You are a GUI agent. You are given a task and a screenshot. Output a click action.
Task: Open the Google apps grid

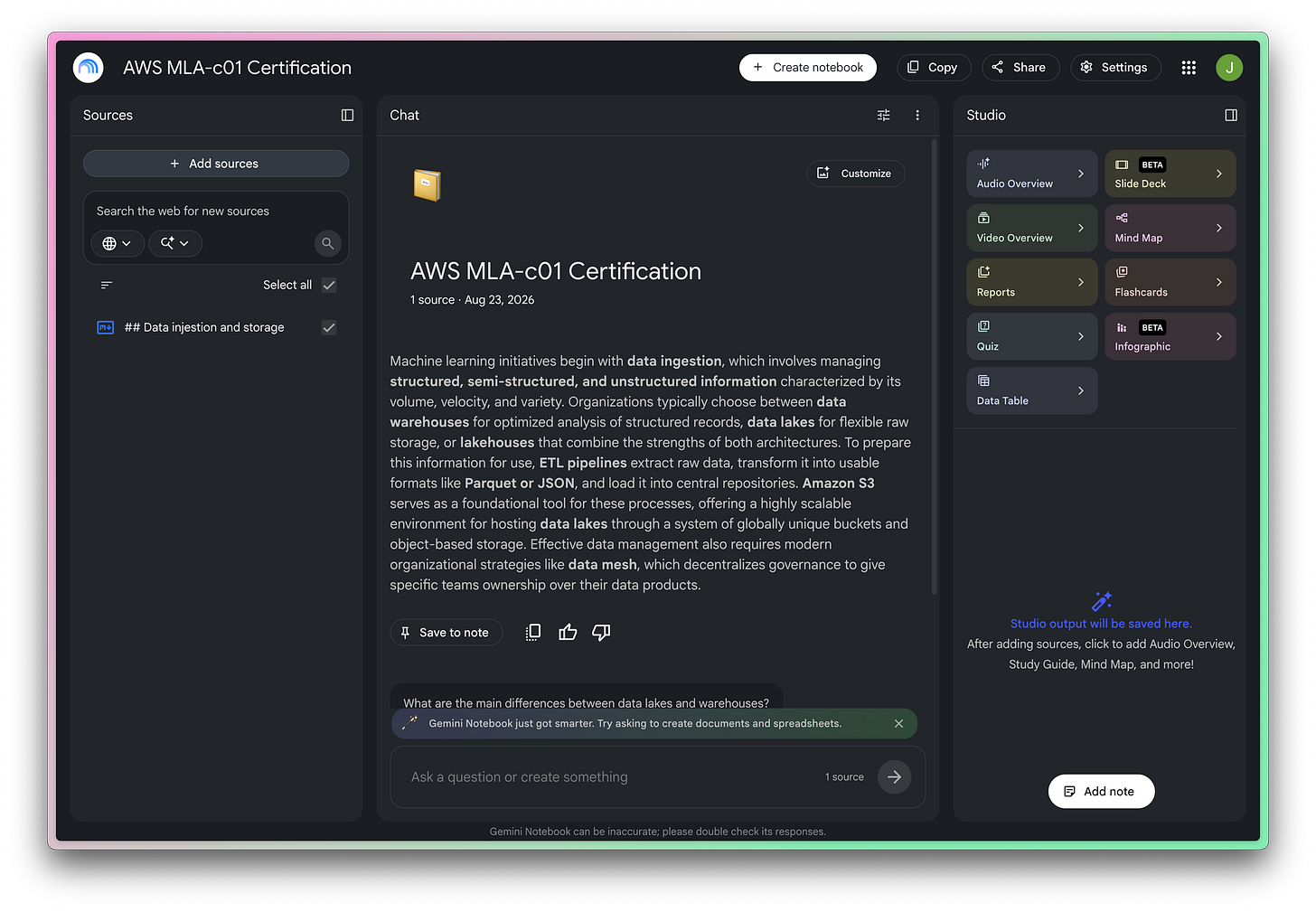pos(1189,68)
